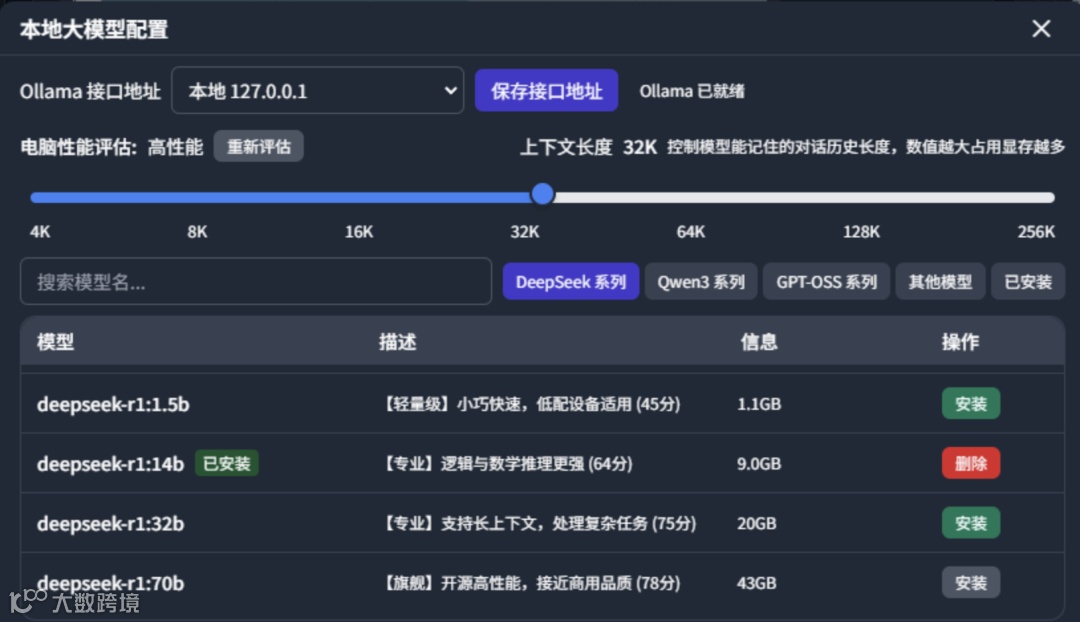Show the 已安装 models tab
This screenshot has height=622, width=1080.
tap(1028, 282)
